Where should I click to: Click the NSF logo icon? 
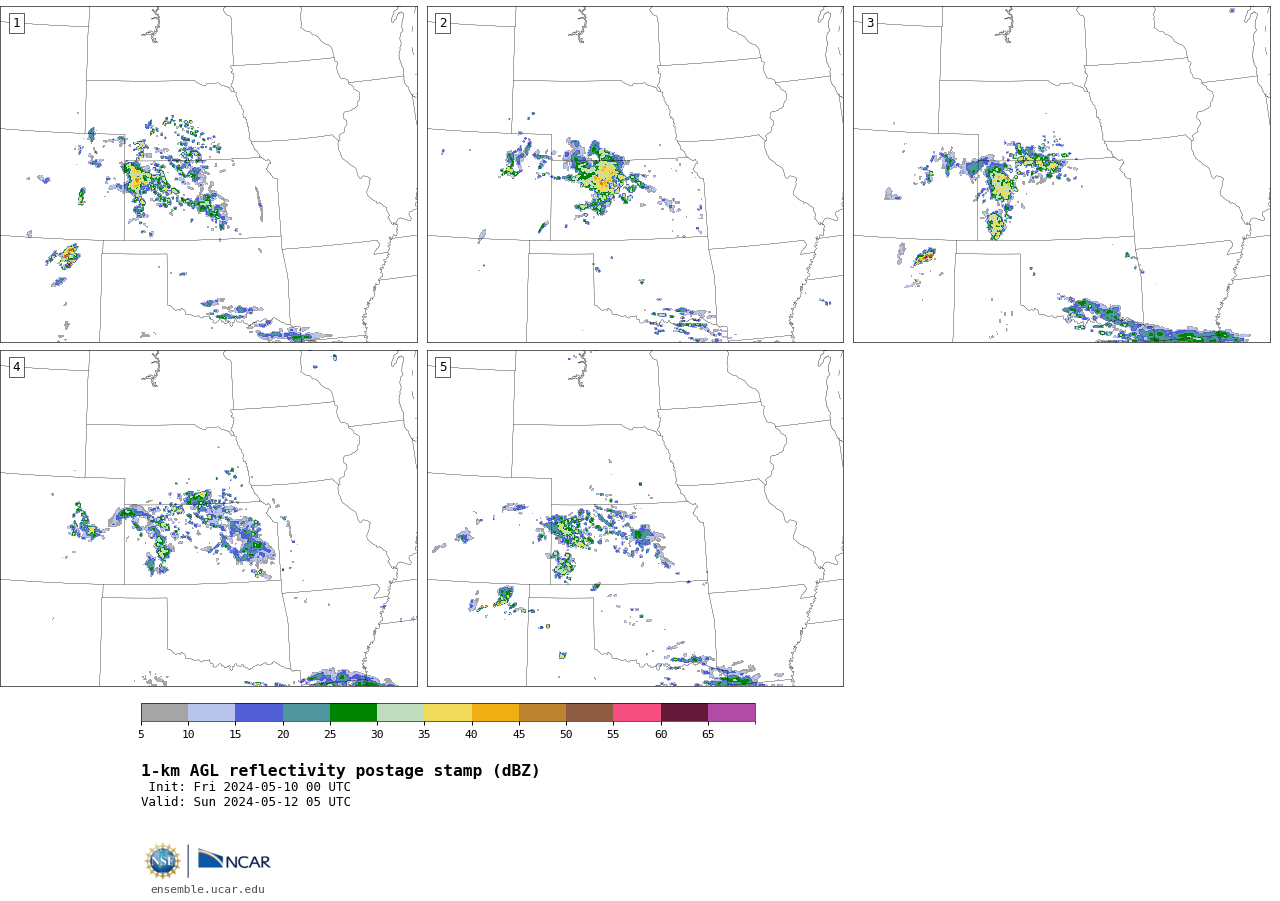point(163,861)
